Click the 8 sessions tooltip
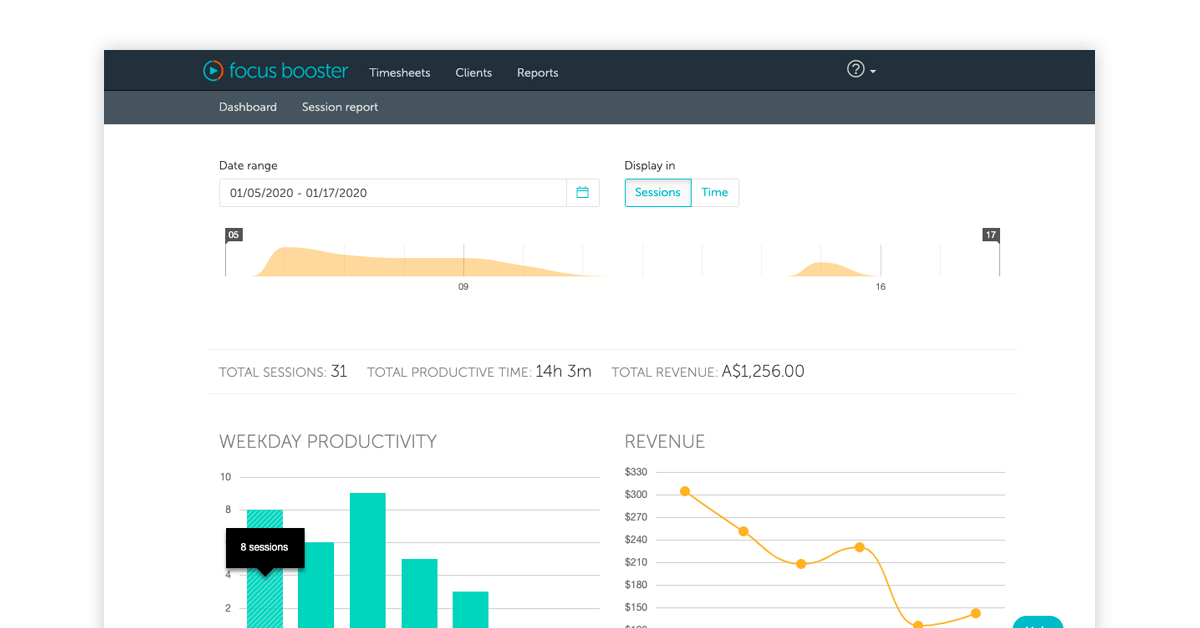Image resolution: width=1200 pixels, height=628 pixels. [265, 548]
